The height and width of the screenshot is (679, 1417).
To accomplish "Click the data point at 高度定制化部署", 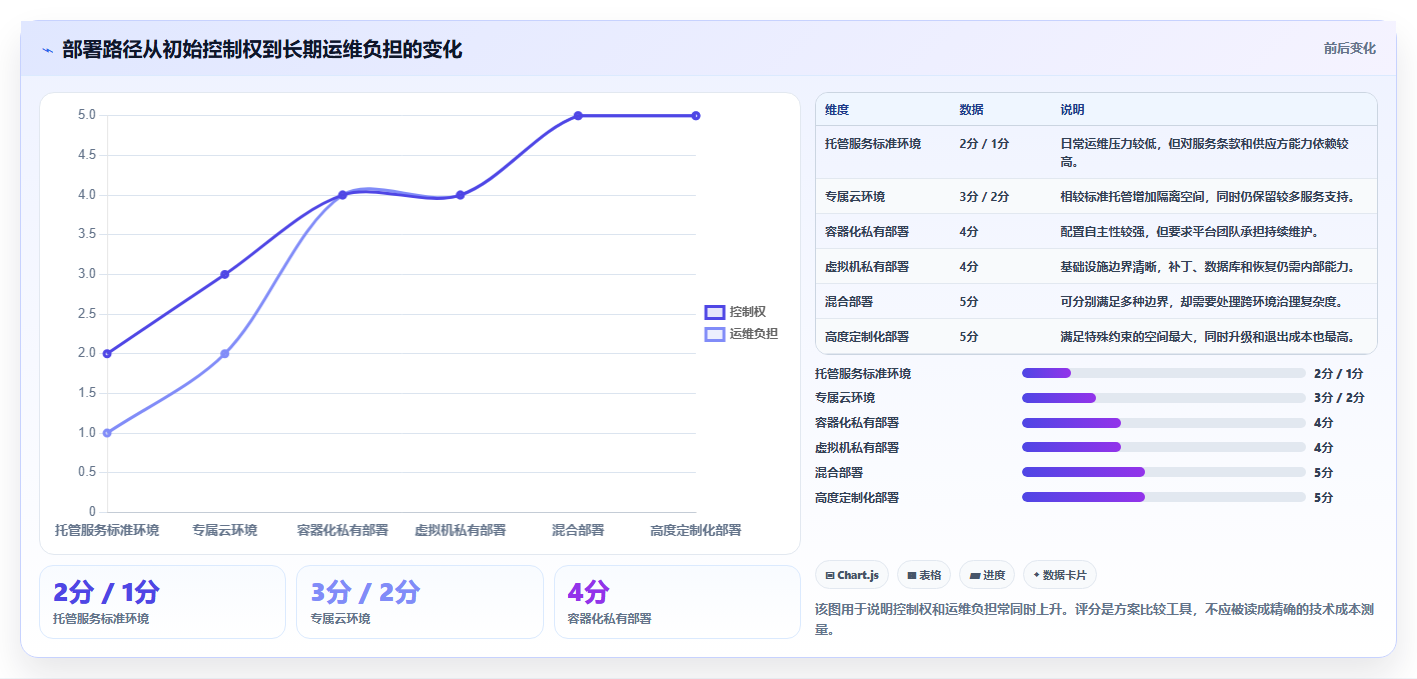I will click(x=696, y=116).
